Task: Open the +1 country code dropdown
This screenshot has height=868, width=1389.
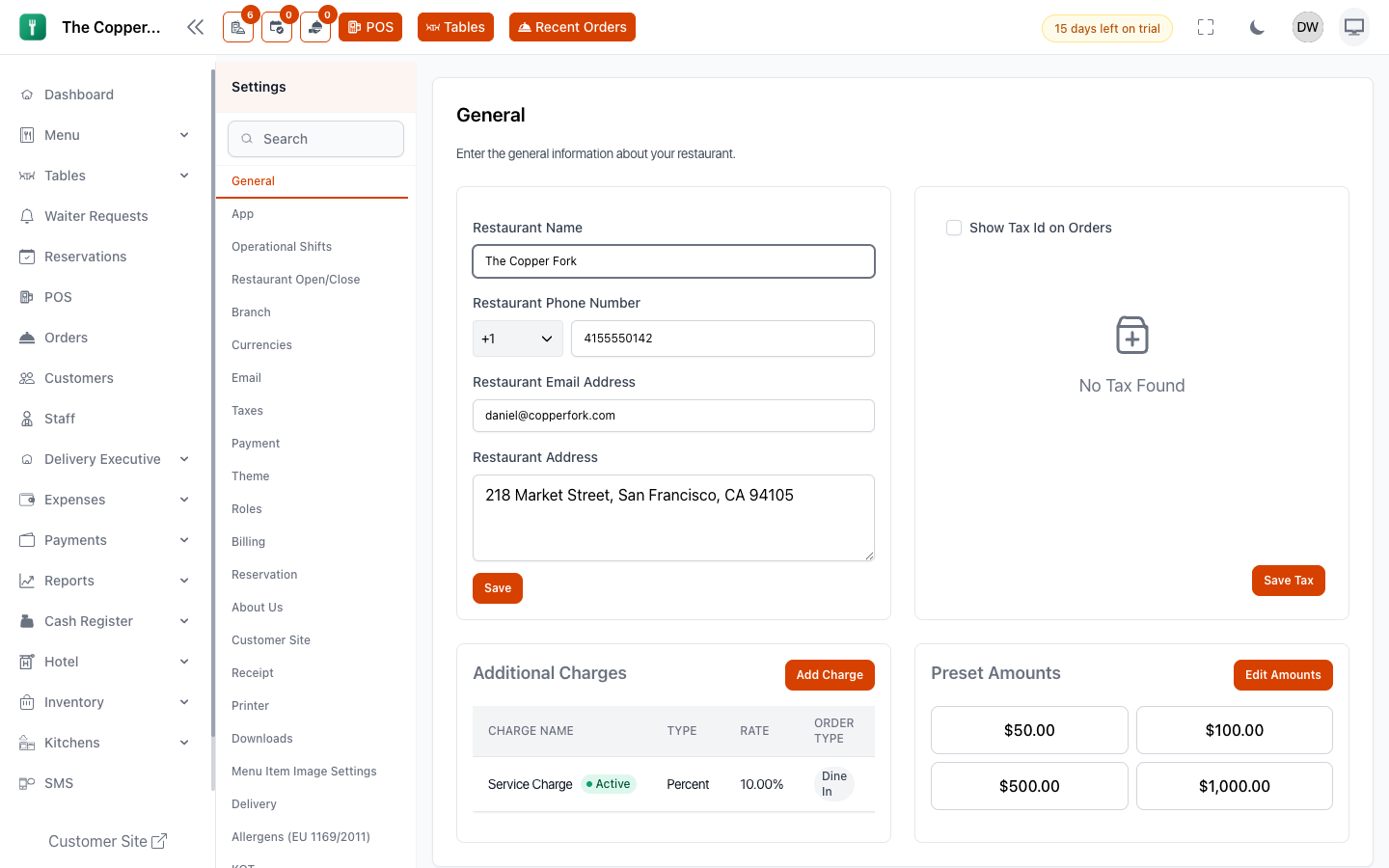Action: 518,339
